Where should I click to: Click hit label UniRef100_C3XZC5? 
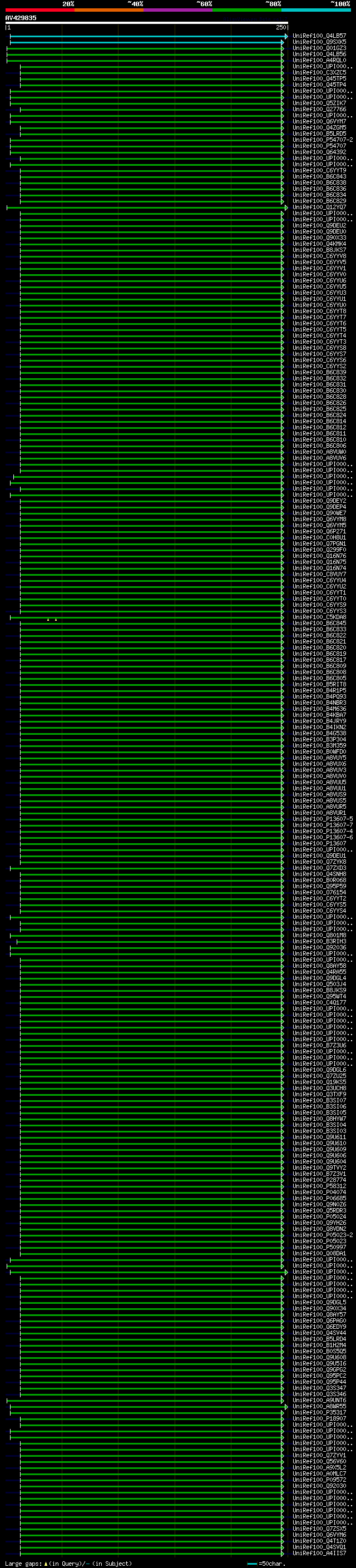tap(319, 72)
